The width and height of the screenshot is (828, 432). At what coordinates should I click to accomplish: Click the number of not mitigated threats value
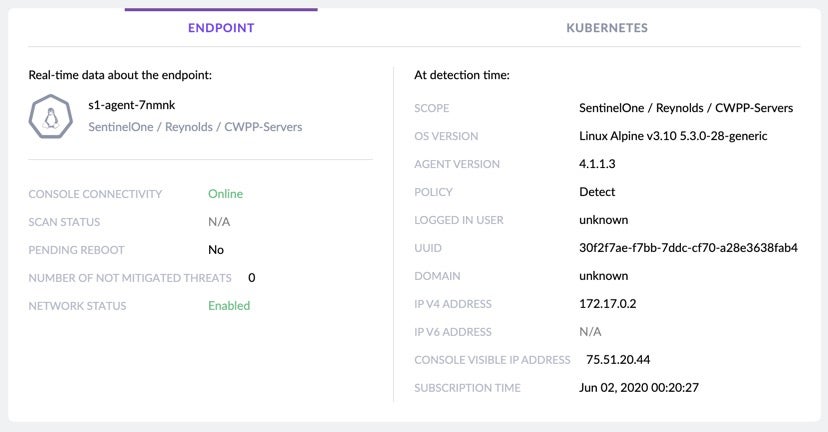[x=252, y=278]
